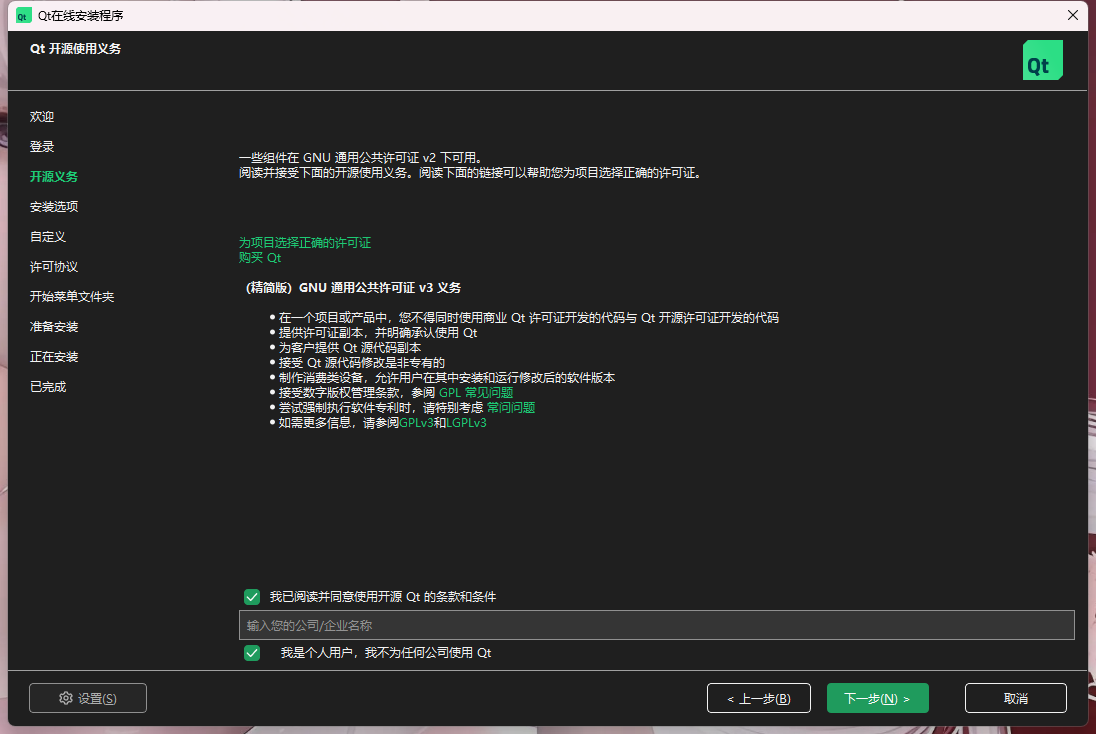Screen dimensions: 1096x734
Task: Close the Qt online installer window
Action: coord(1073,15)
